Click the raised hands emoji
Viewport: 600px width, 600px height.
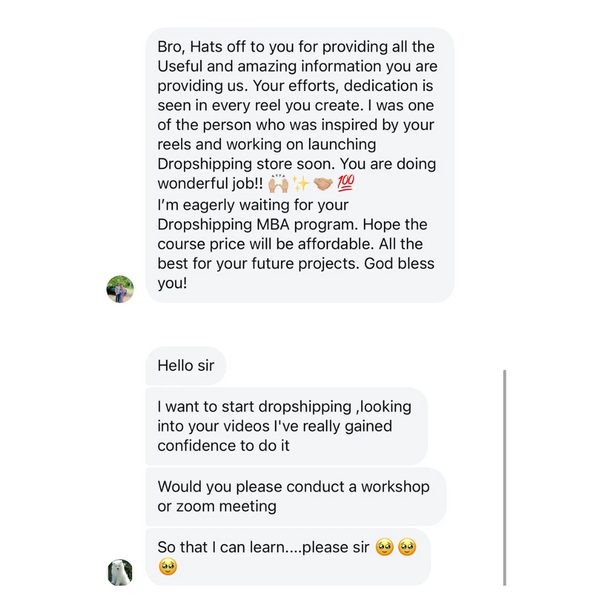[279, 184]
